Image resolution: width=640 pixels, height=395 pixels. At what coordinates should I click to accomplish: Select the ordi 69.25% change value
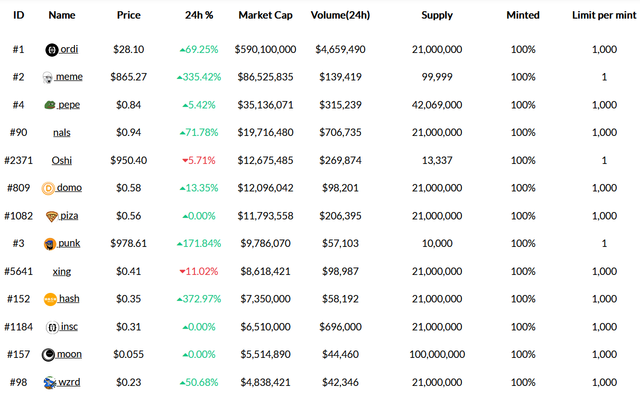[199, 49]
